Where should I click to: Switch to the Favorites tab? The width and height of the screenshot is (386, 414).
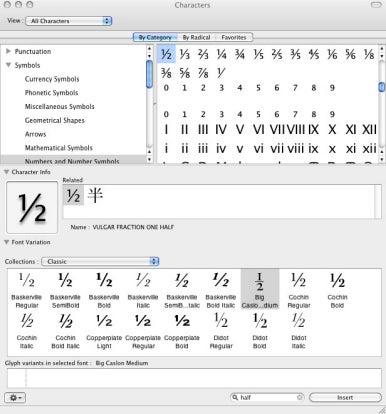coord(234,37)
